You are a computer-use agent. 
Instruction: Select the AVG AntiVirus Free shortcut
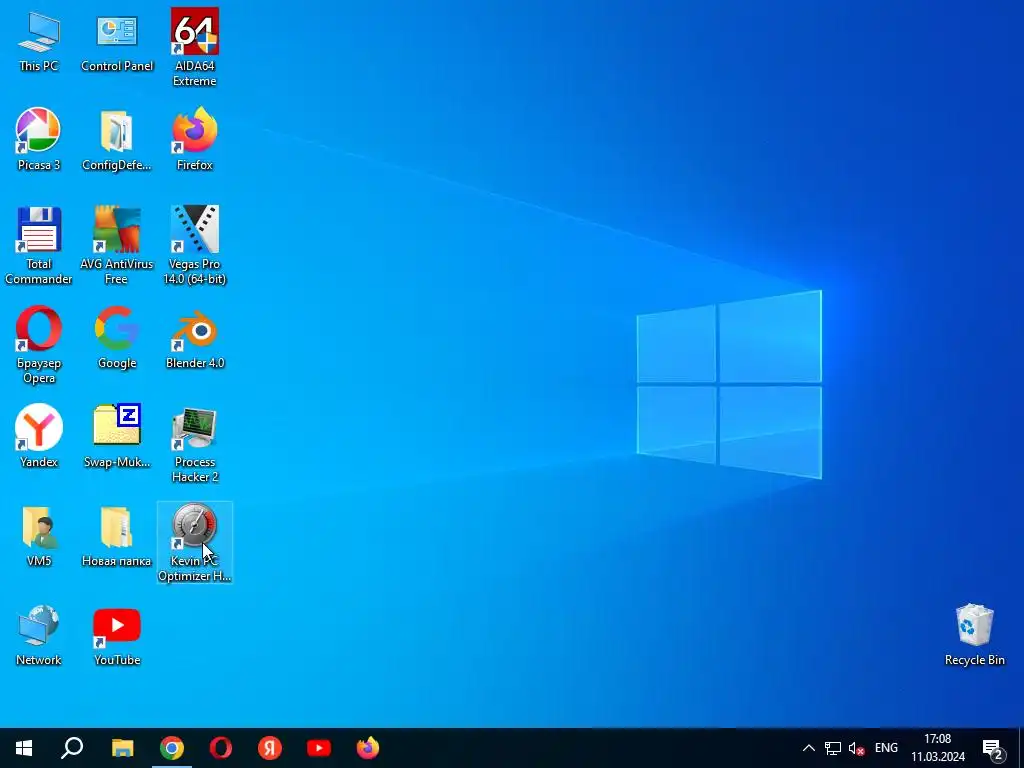[117, 246]
